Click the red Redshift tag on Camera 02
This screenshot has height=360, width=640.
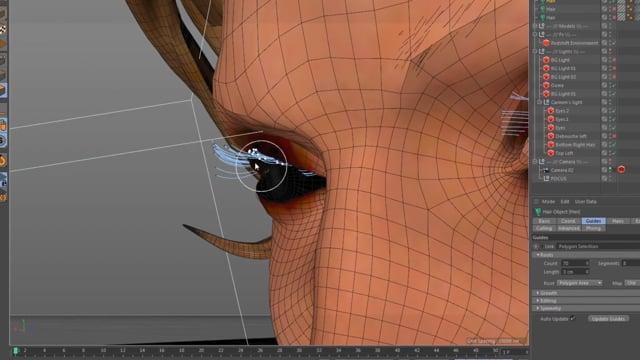pos(621,169)
